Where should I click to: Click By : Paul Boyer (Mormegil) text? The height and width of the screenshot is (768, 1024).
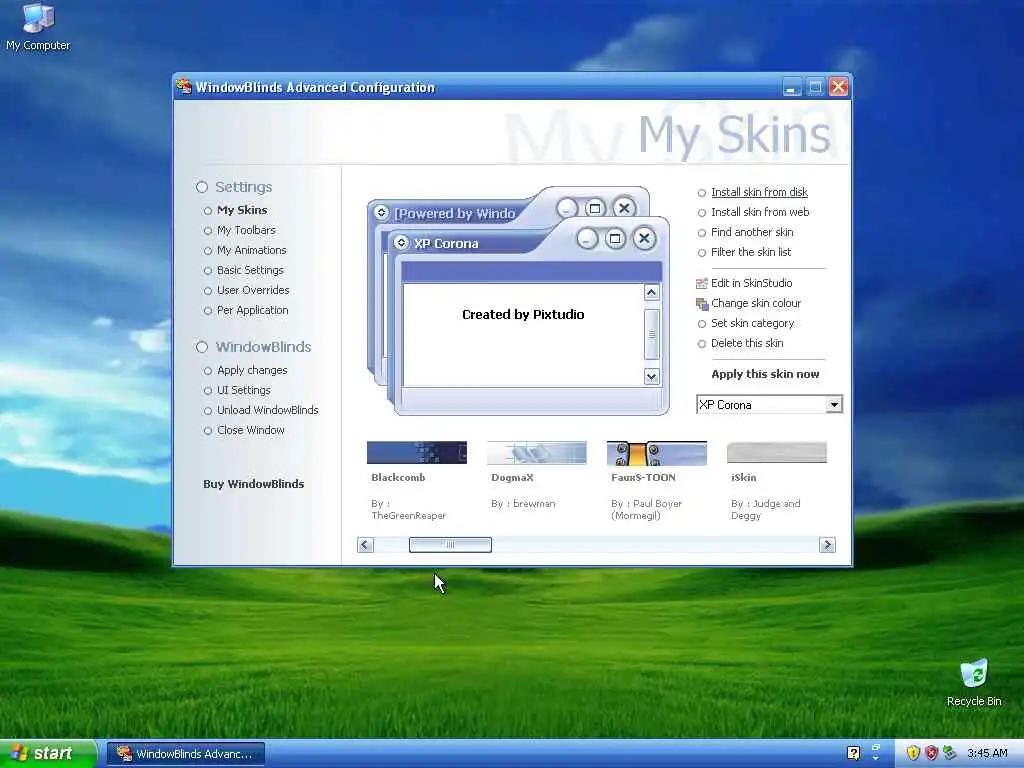pyautogui.click(x=647, y=509)
